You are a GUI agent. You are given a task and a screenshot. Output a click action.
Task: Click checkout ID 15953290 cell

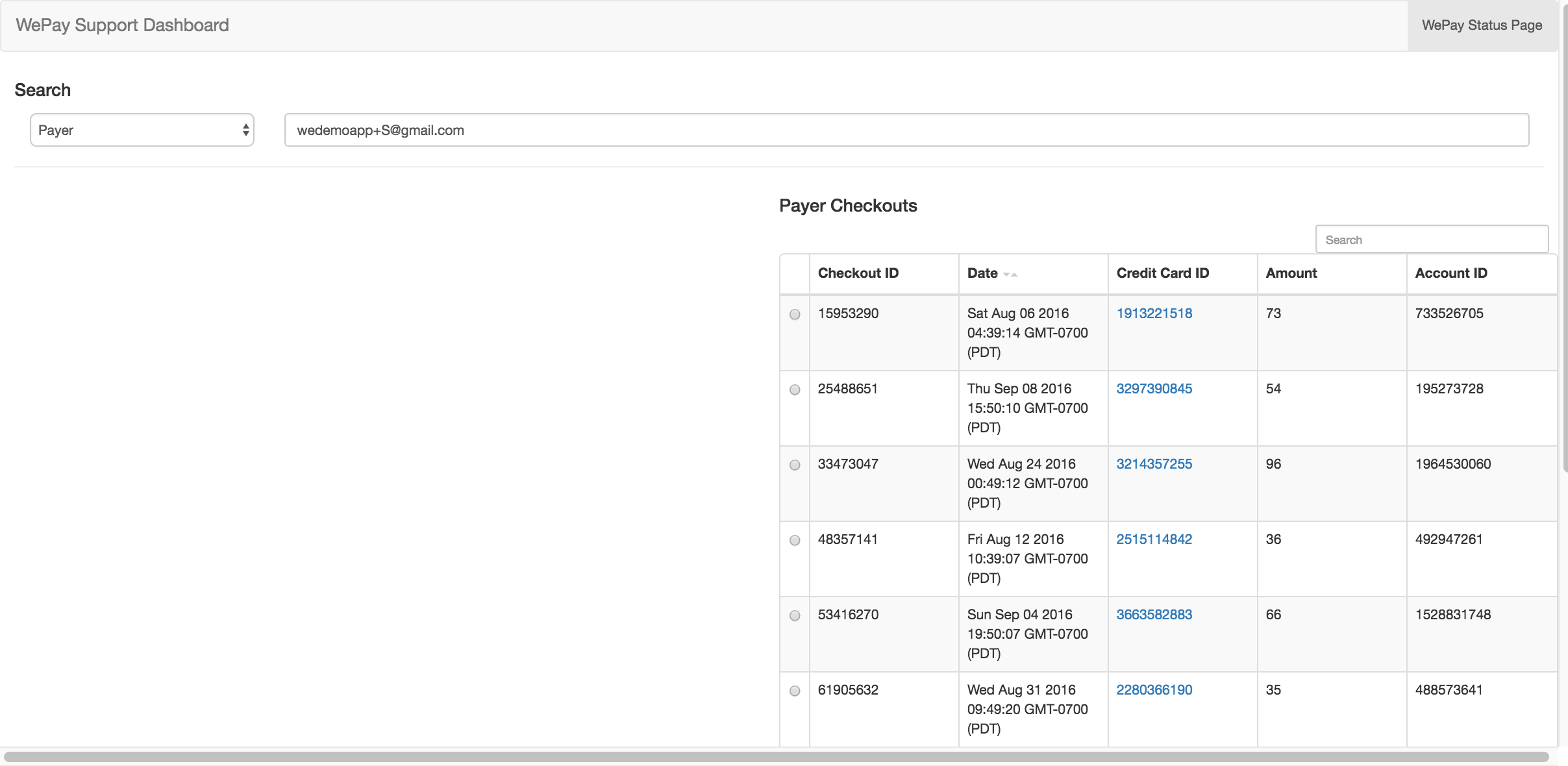click(884, 333)
